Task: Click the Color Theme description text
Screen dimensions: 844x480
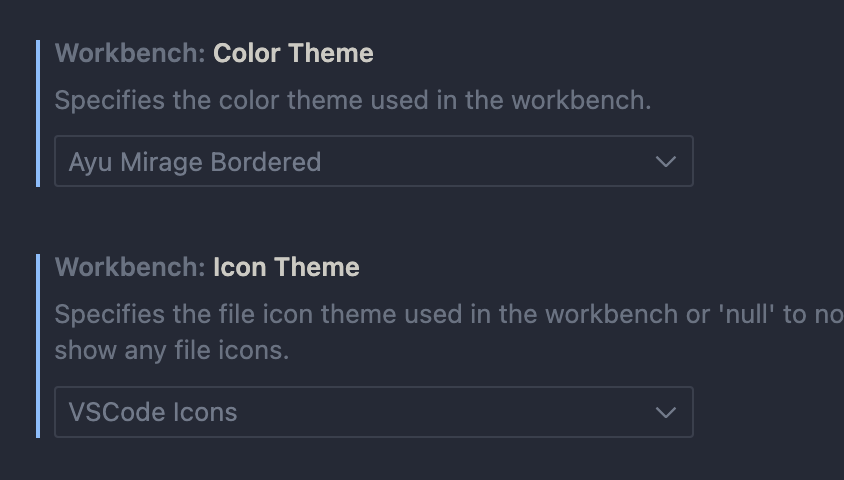Action: click(352, 100)
